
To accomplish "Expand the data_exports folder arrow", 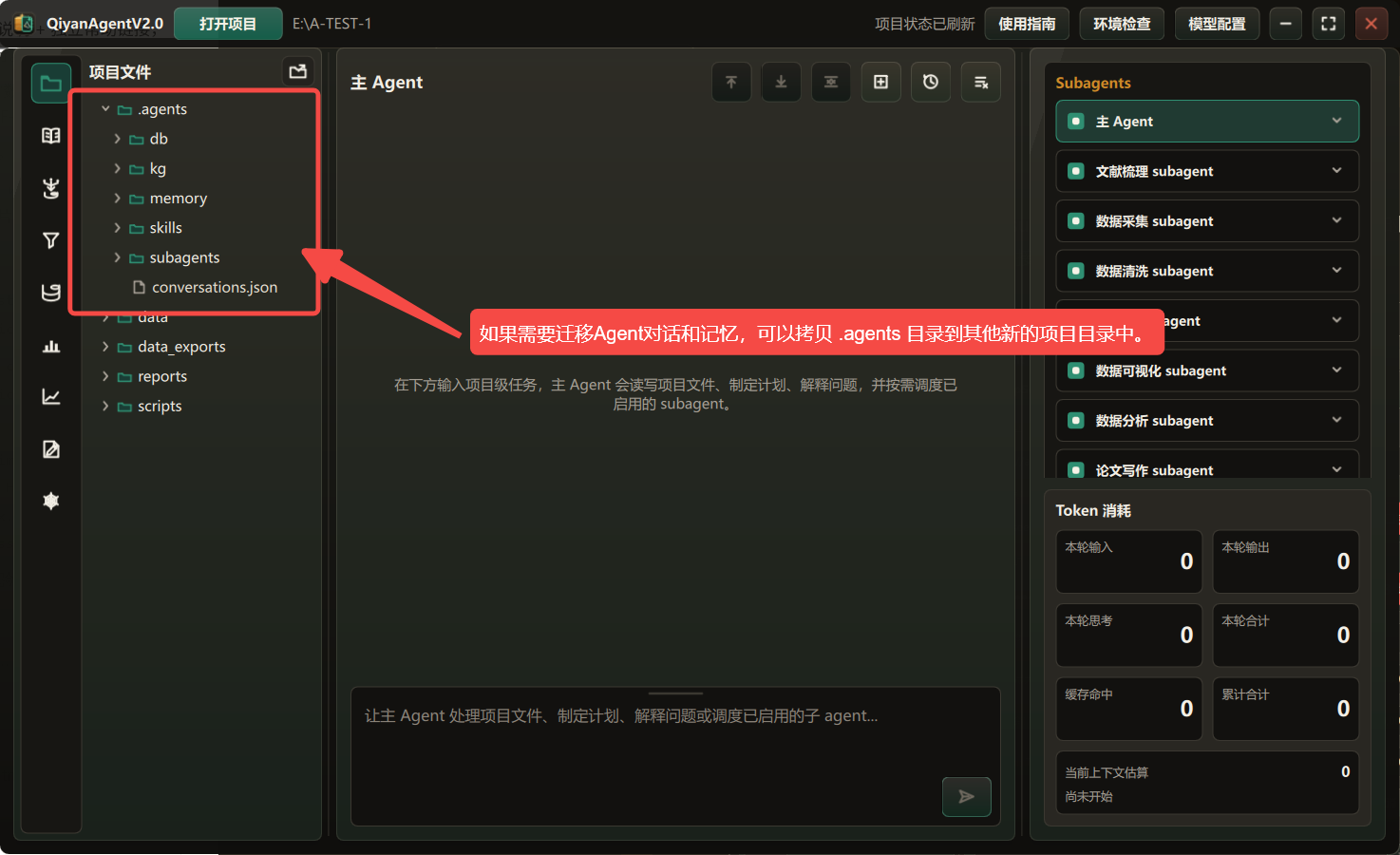I will (x=105, y=347).
